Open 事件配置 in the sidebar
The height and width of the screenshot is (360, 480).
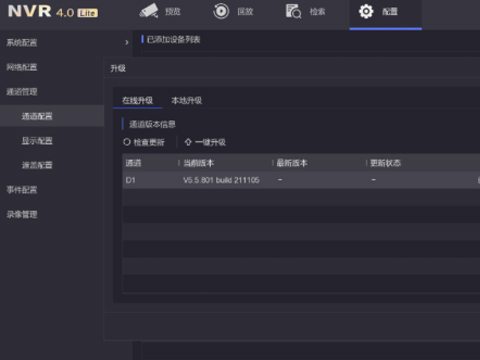coord(22,190)
